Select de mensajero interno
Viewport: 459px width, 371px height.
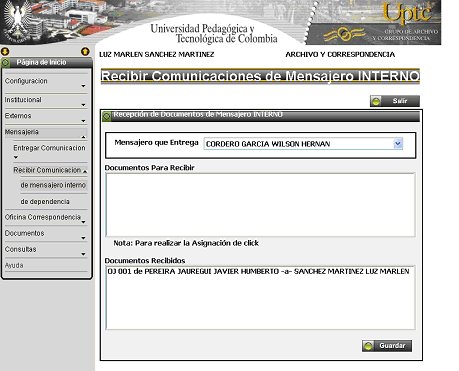(53, 185)
